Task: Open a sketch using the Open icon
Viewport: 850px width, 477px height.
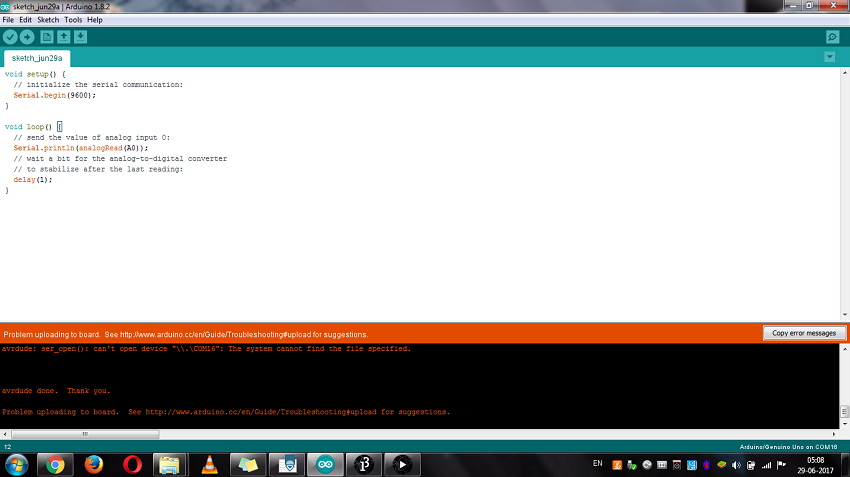Action: [63, 37]
